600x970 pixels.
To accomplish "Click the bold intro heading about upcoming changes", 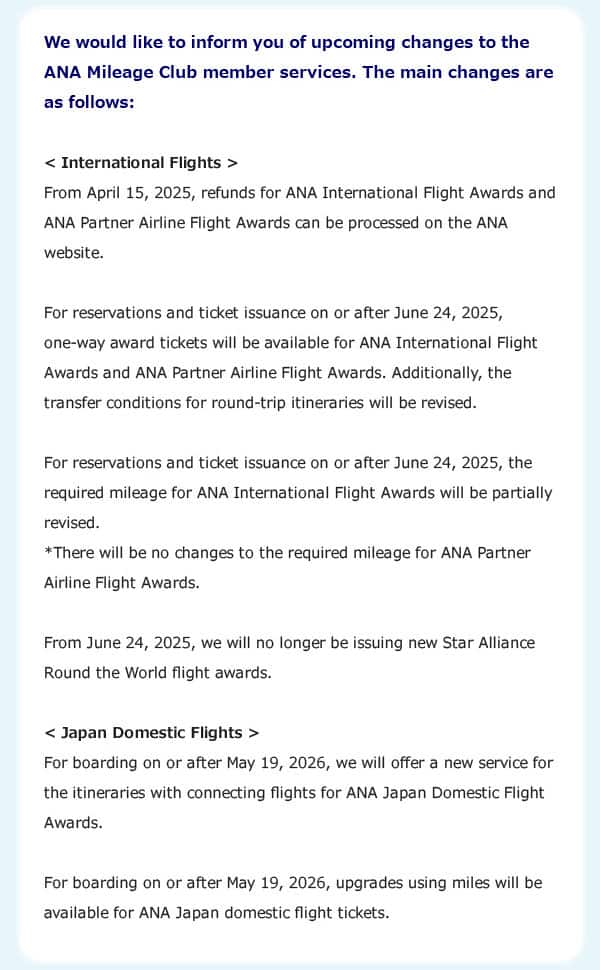I will (286, 42).
